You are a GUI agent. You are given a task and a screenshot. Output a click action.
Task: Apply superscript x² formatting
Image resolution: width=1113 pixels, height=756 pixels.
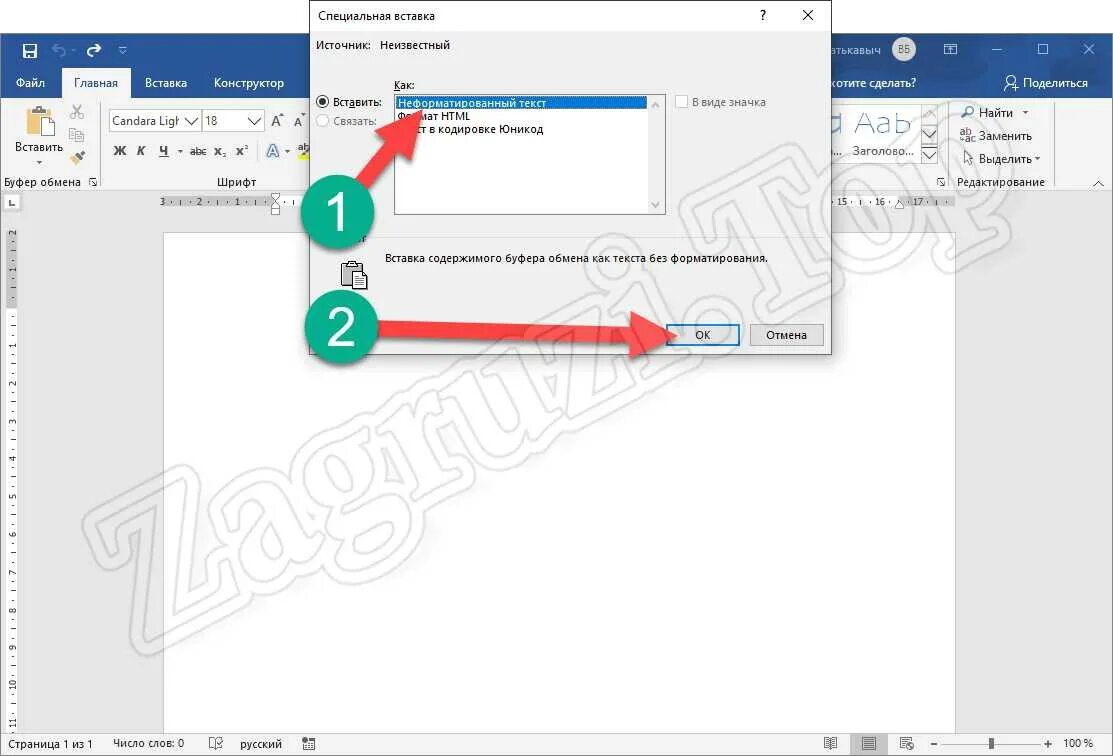tap(242, 151)
